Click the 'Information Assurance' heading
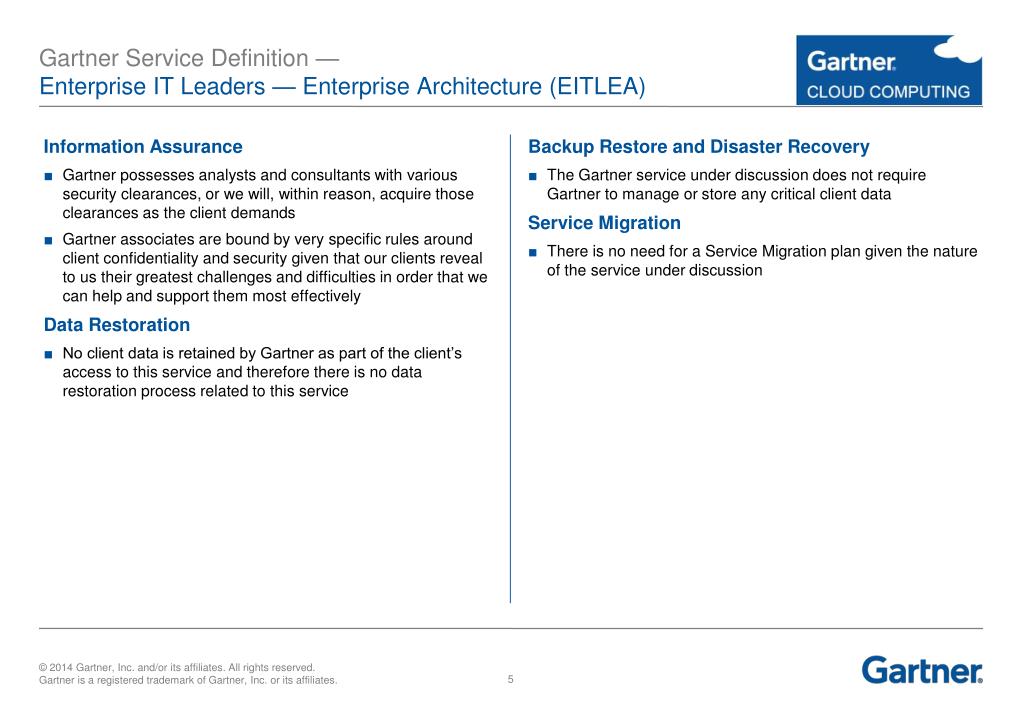 pos(143,147)
